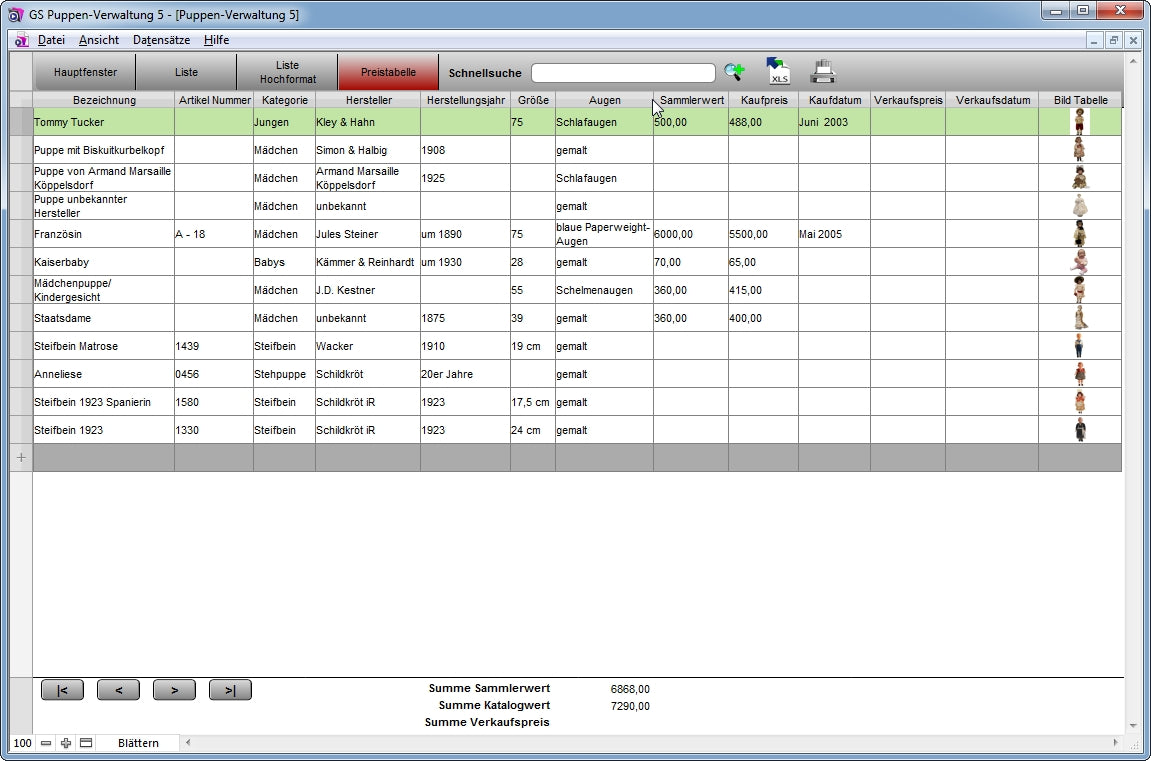Go to next record with > button
The image size is (1151, 761).
tap(174, 690)
